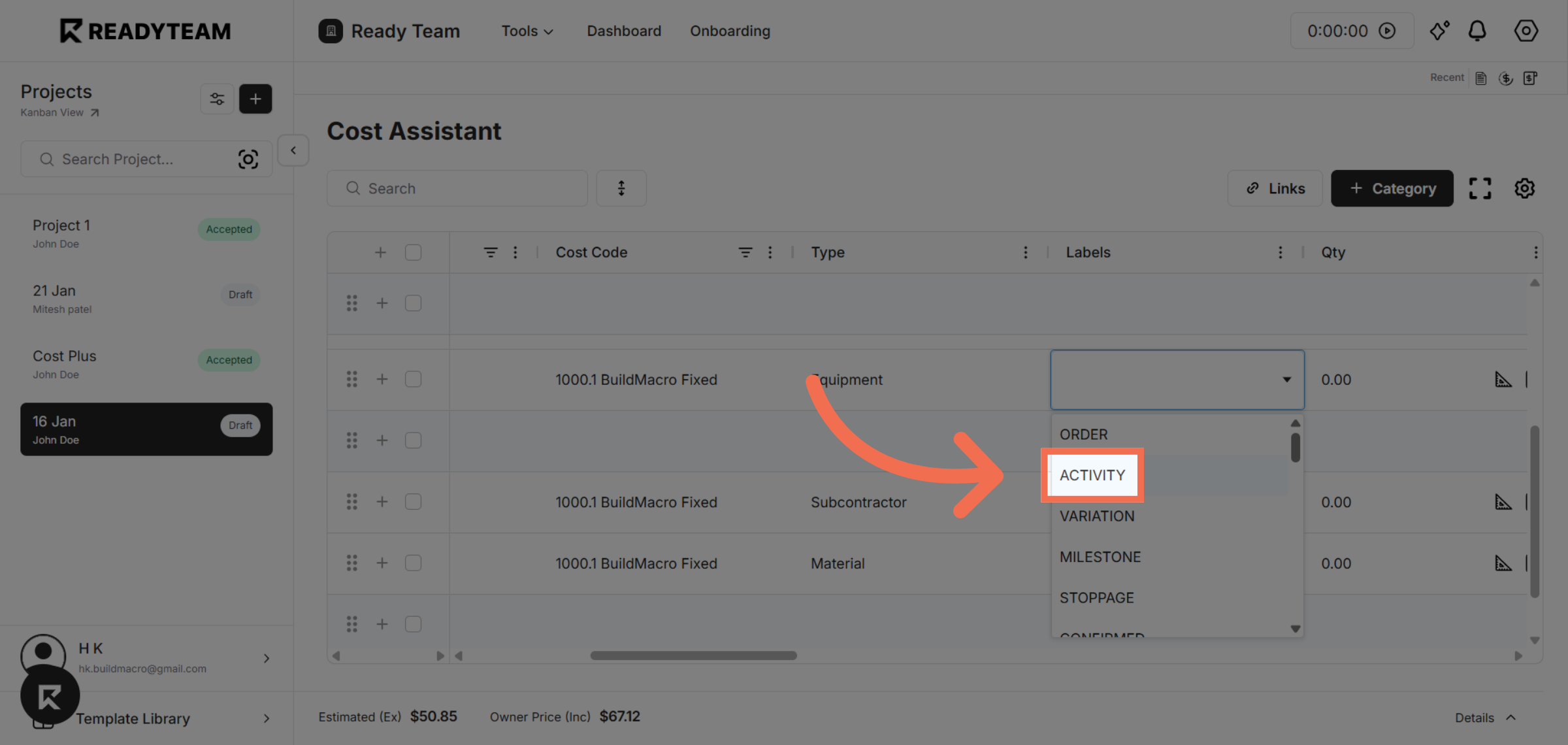Toggle select-all checkbox in table header
The height and width of the screenshot is (745, 1568).
[x=413, y=252]
